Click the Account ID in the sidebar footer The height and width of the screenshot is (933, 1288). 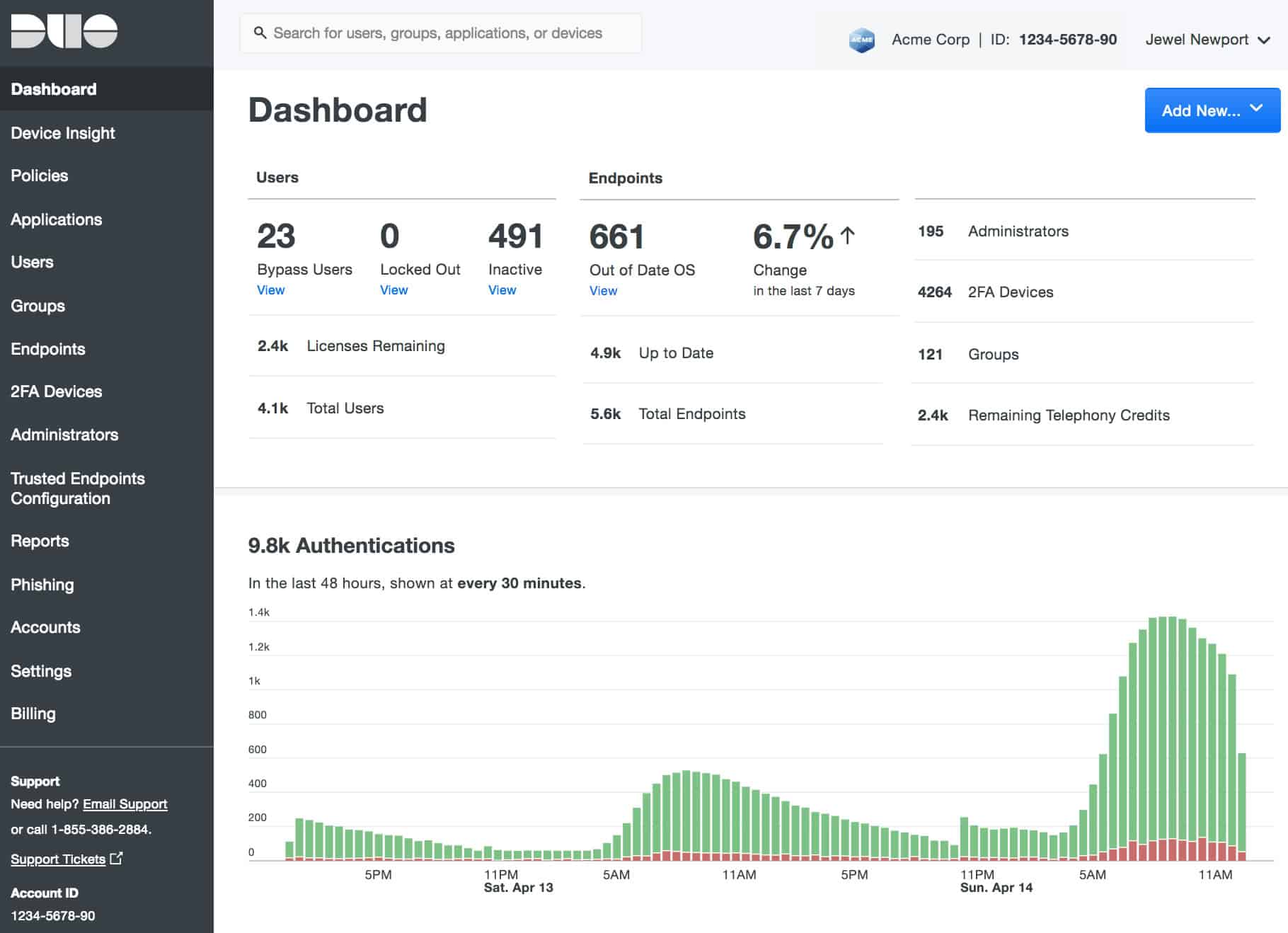(x=52, y=915)
